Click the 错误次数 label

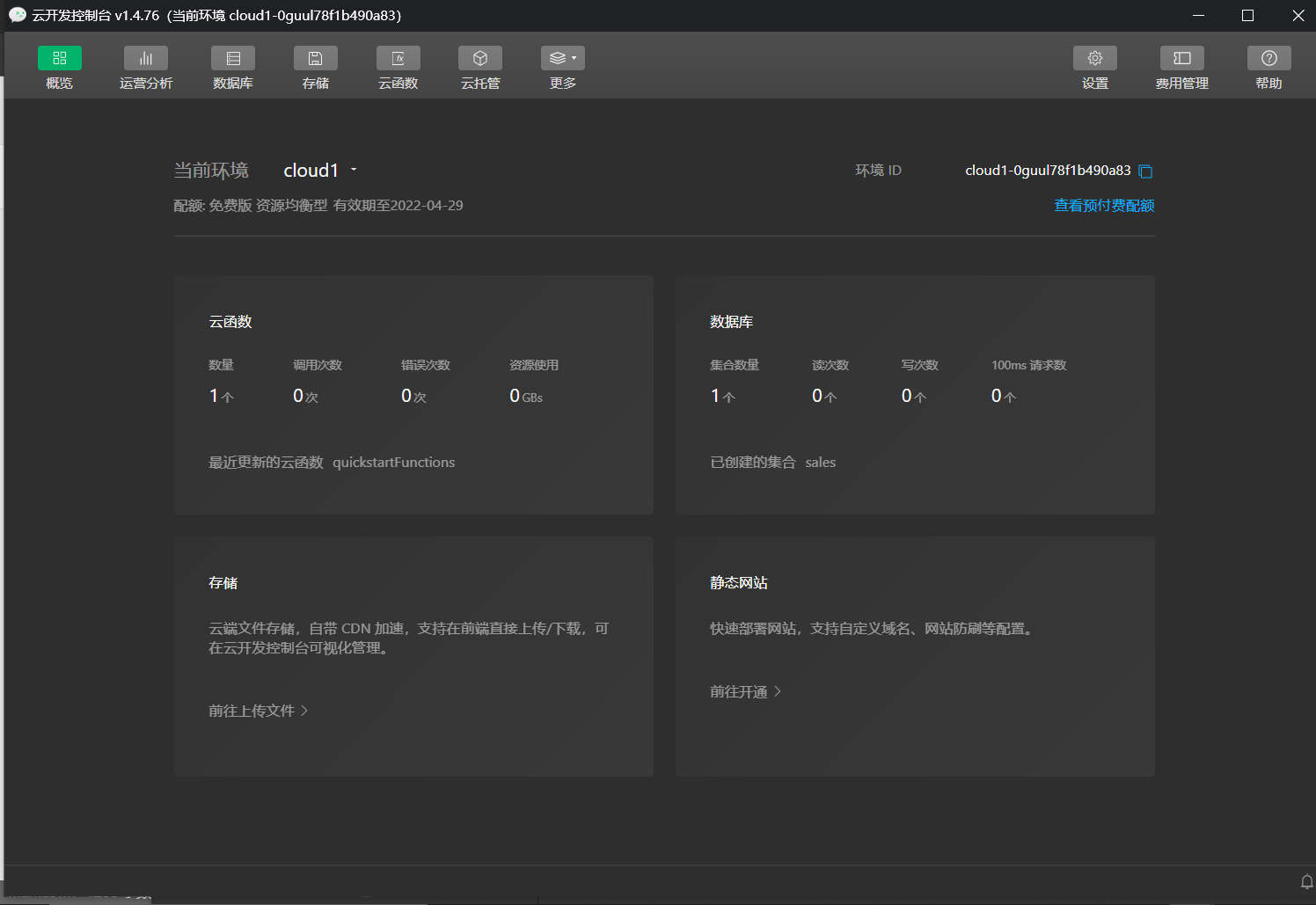pos(426,365)
